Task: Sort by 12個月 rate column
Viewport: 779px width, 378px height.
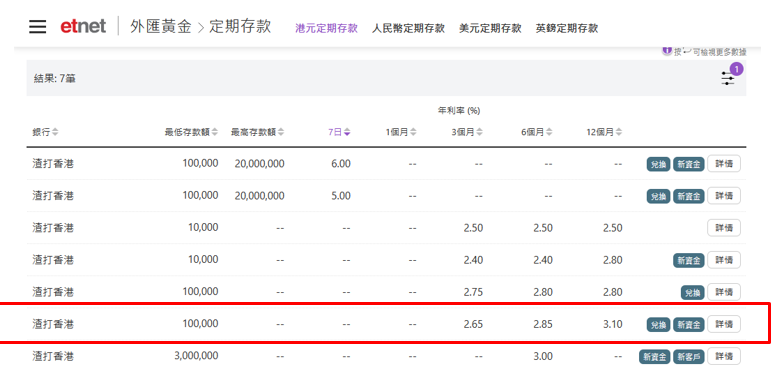Action: click(x=604, y=132)
